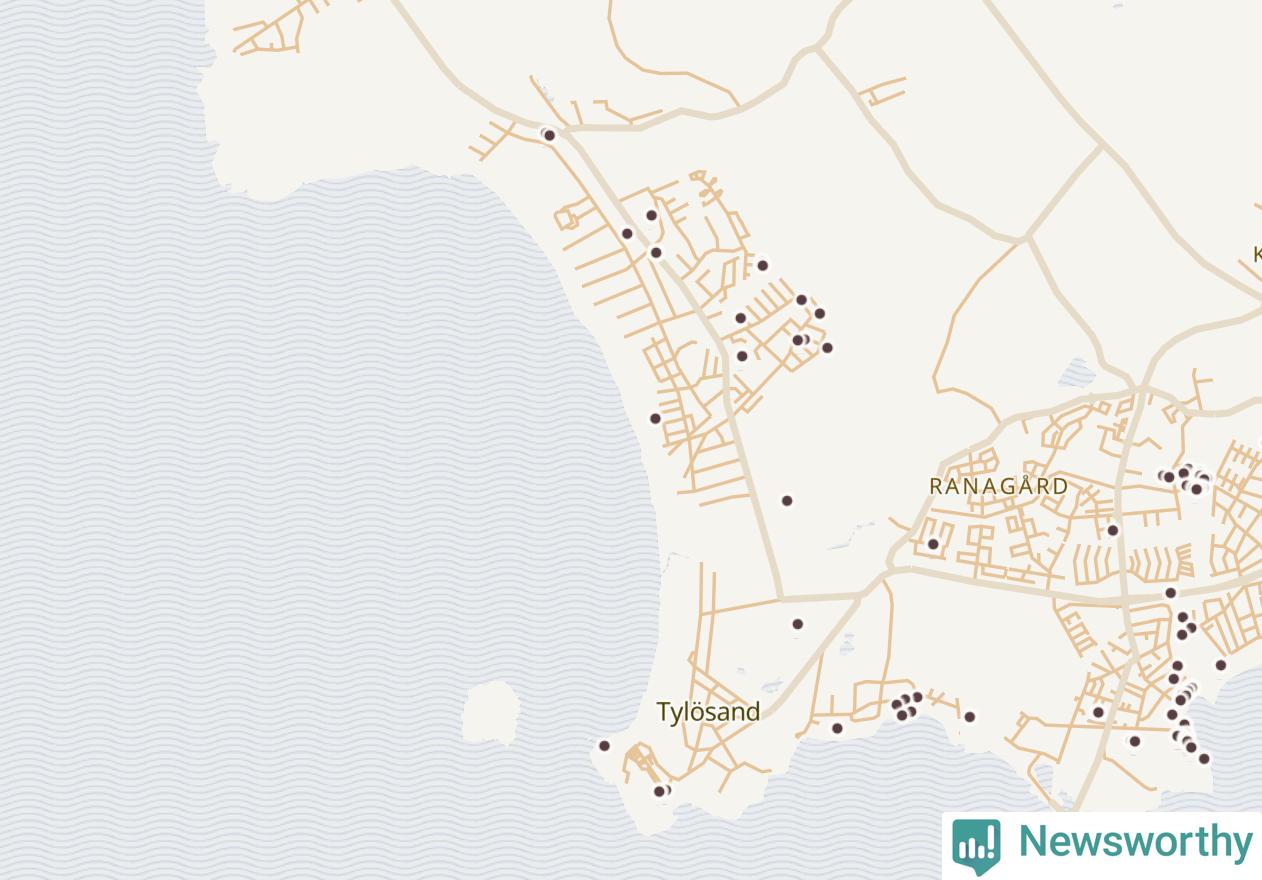Click the Tylösand place label
1262x880 pixels.
click(708, 712)
